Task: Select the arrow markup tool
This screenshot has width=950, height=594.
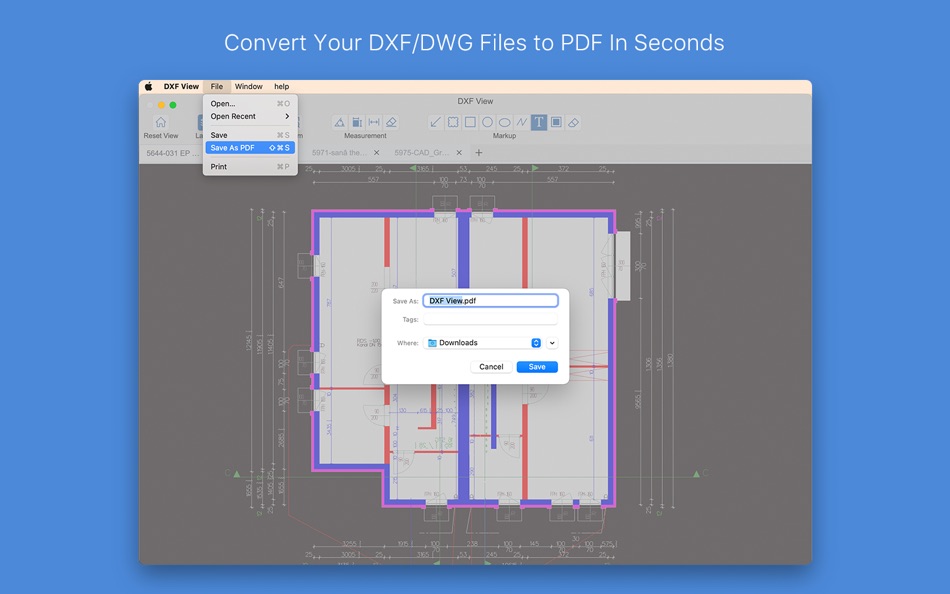Action: click(435, 122)
